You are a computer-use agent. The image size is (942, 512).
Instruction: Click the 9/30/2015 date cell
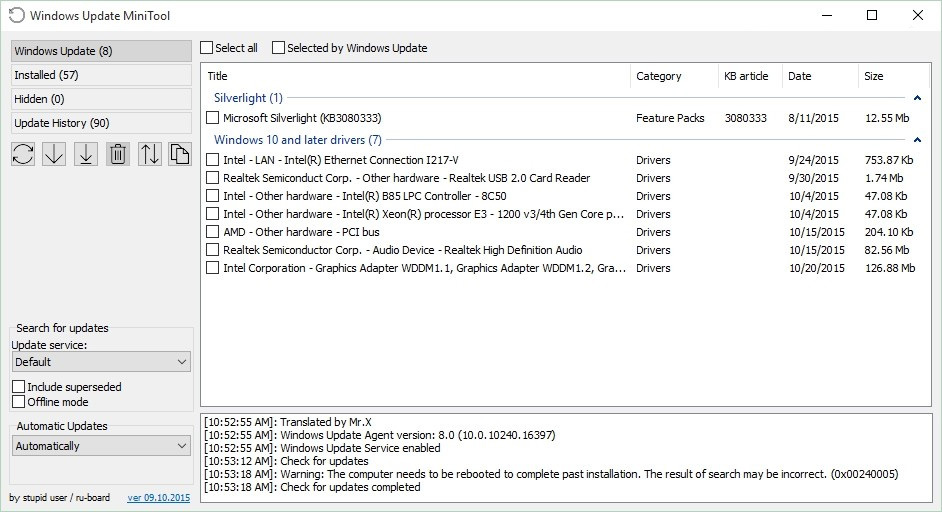coord(813,178)
